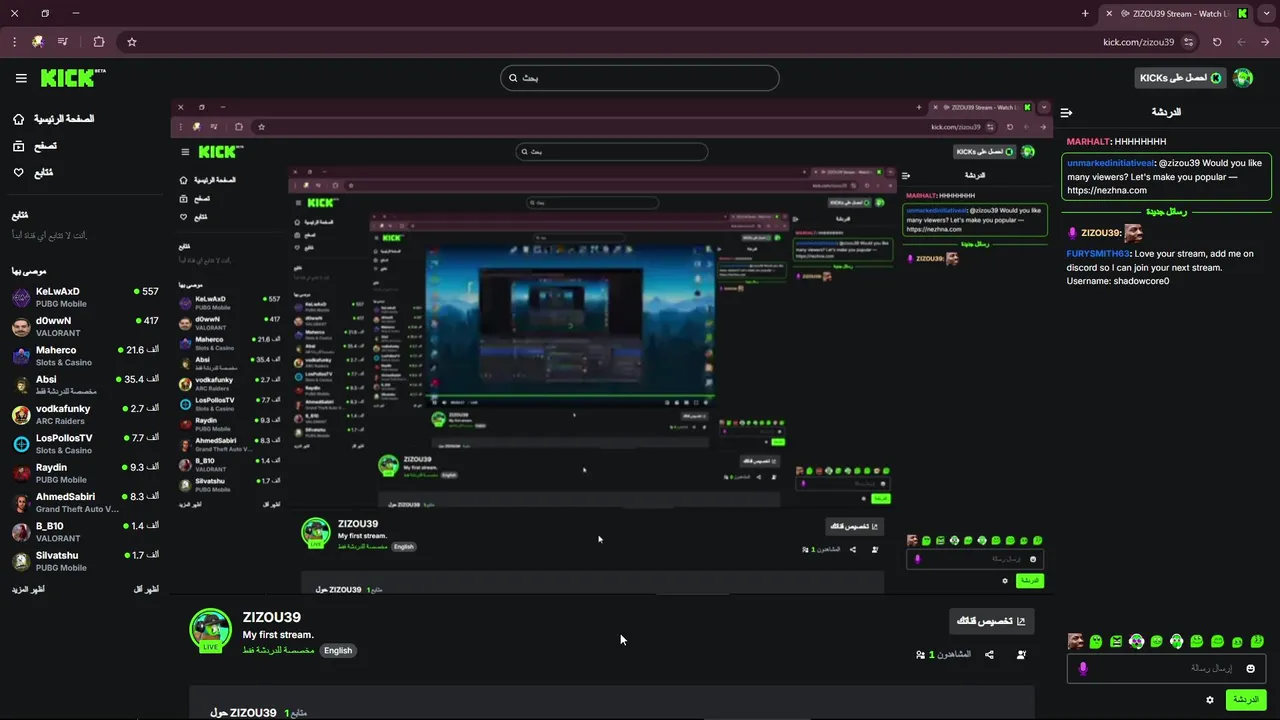The width and height of the screenshot is (1280, 720).
Task: Open a new browser tab with plus
Action: pyautogui.click(x=1085, y=14)
